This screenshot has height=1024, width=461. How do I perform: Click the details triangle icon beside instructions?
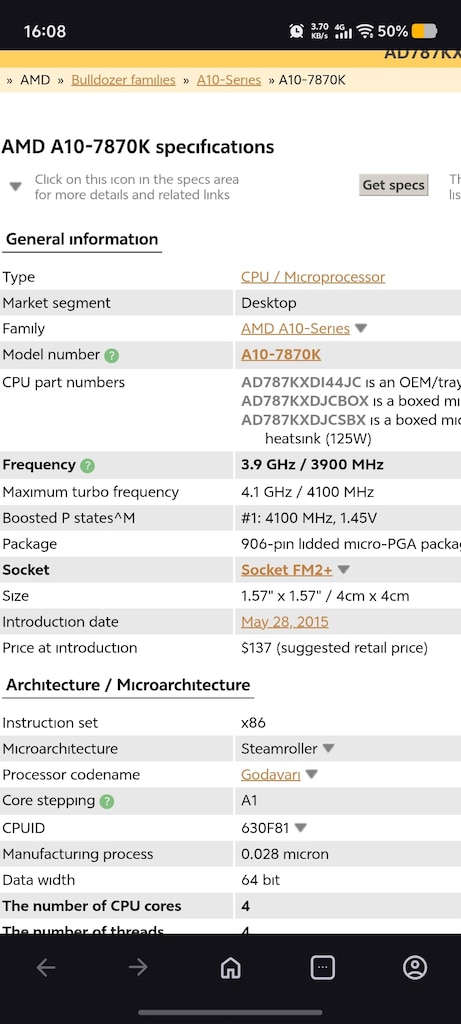(16, 186)
